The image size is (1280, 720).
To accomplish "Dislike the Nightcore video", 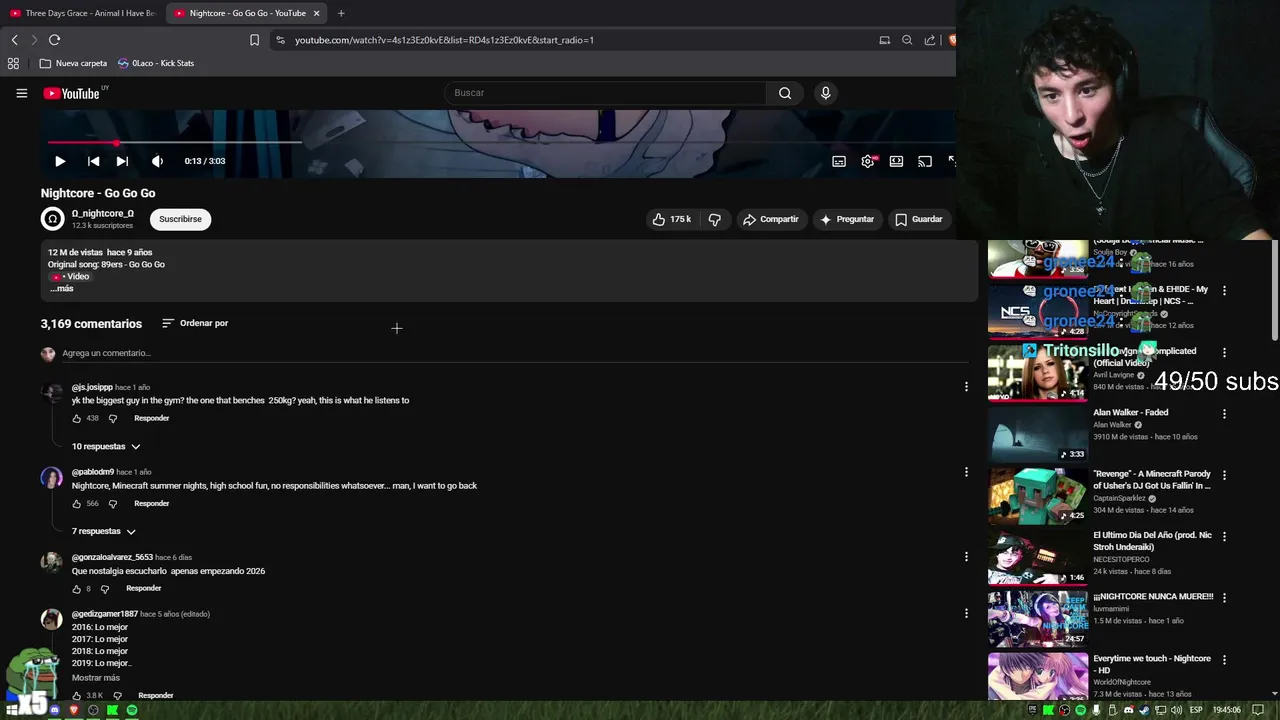I will [x=714, y=219].
